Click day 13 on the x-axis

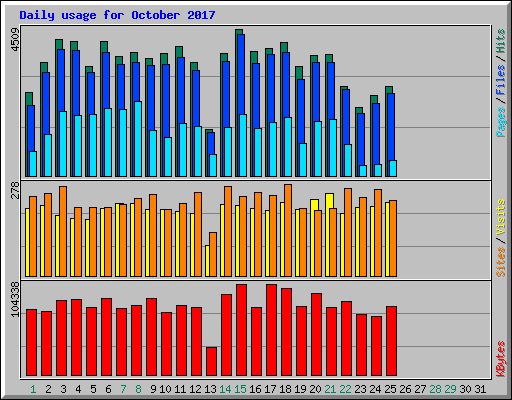click(x=210, y=389)
